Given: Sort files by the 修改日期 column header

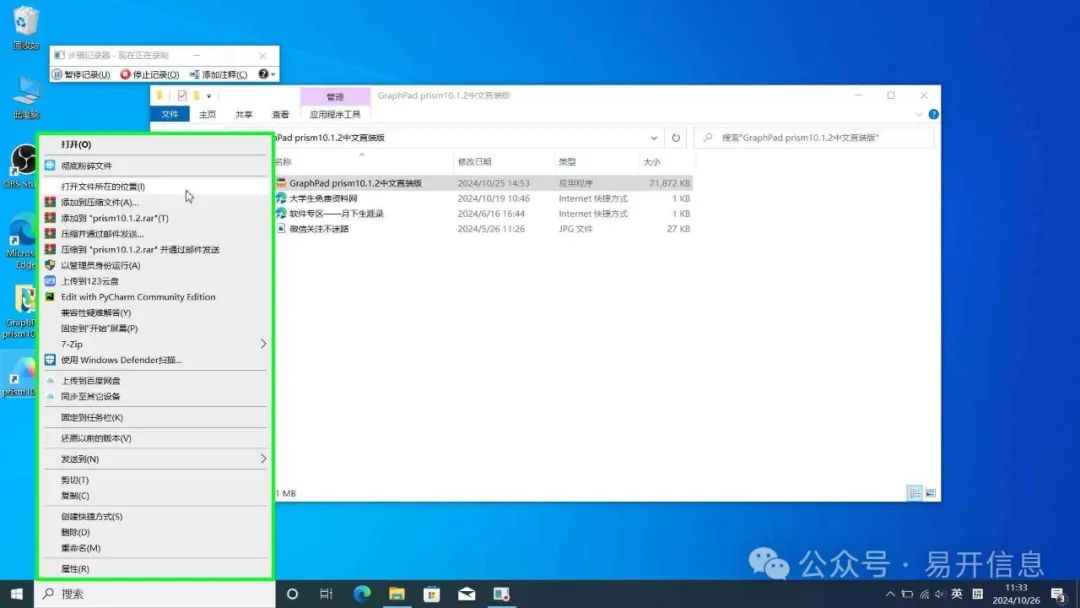Looking at the screenshot, I should (475, 162).
